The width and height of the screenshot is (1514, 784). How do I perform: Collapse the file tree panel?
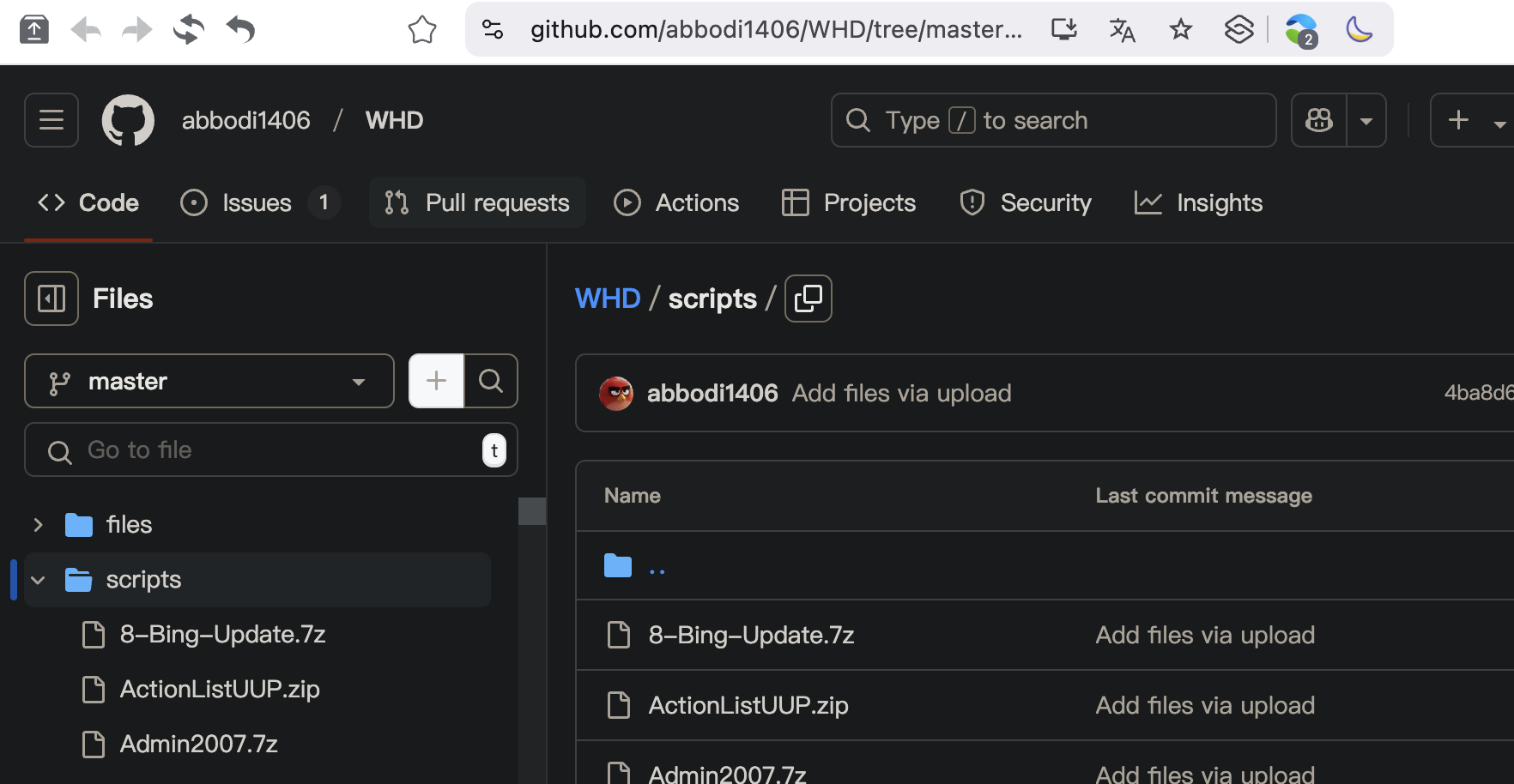(x=51, y=299)
